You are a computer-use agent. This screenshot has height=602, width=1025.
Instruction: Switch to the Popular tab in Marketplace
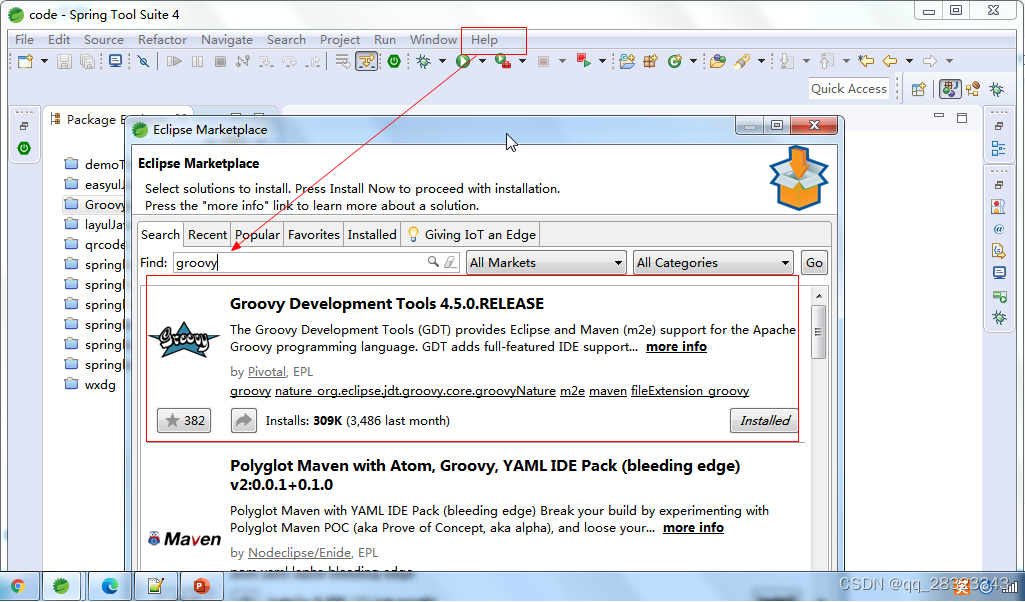[x=257, y=235]
